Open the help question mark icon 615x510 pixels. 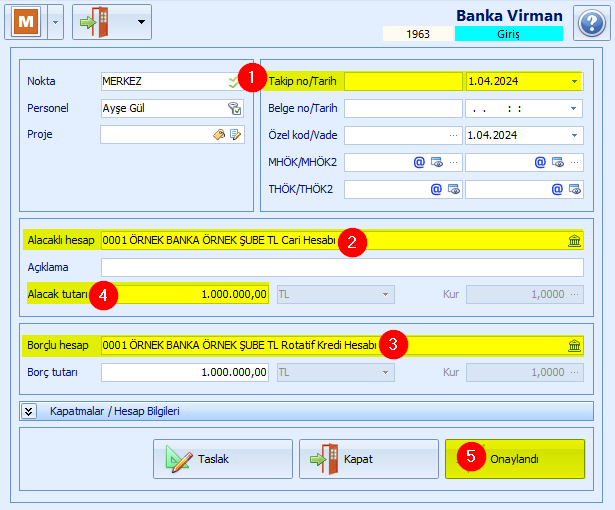click(x=591, y=23)
